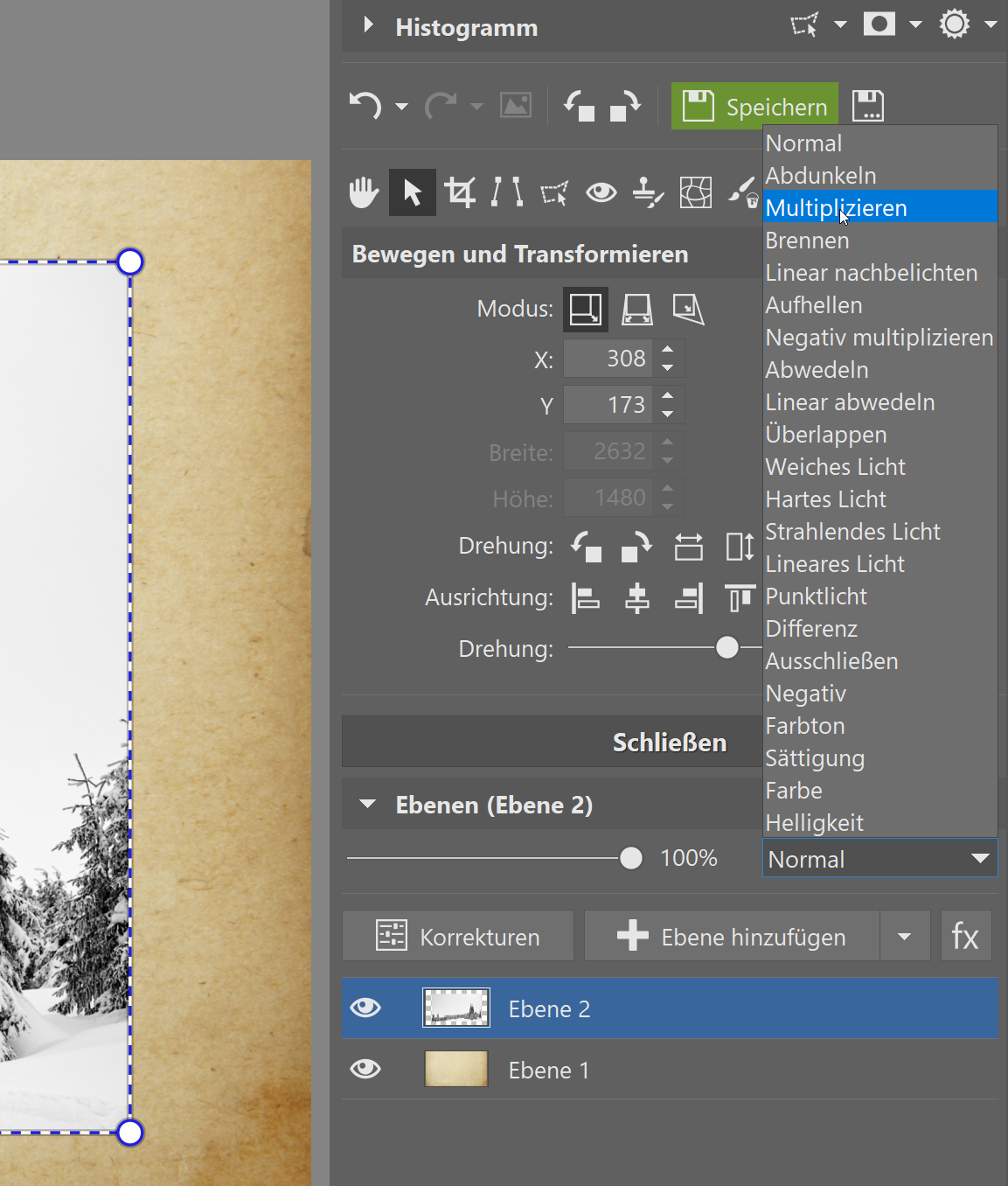The width and height of the screenshot is (1008, 1186).
Task: Click the fx layer effects button
Action: 965,937
